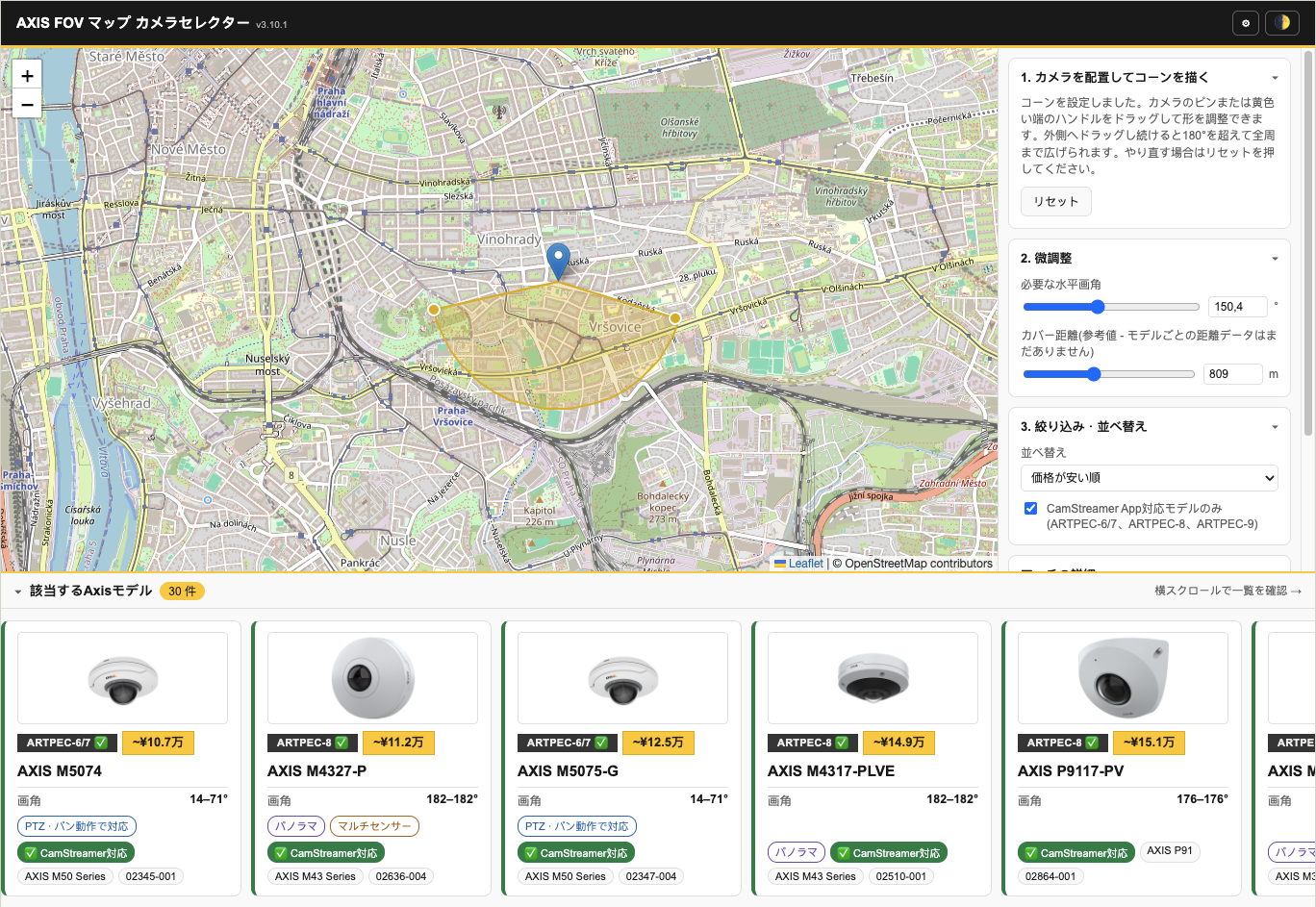Click AXIS P9117-PV model name
The image size is (1316, 907).
click(x=1071, y=771)
